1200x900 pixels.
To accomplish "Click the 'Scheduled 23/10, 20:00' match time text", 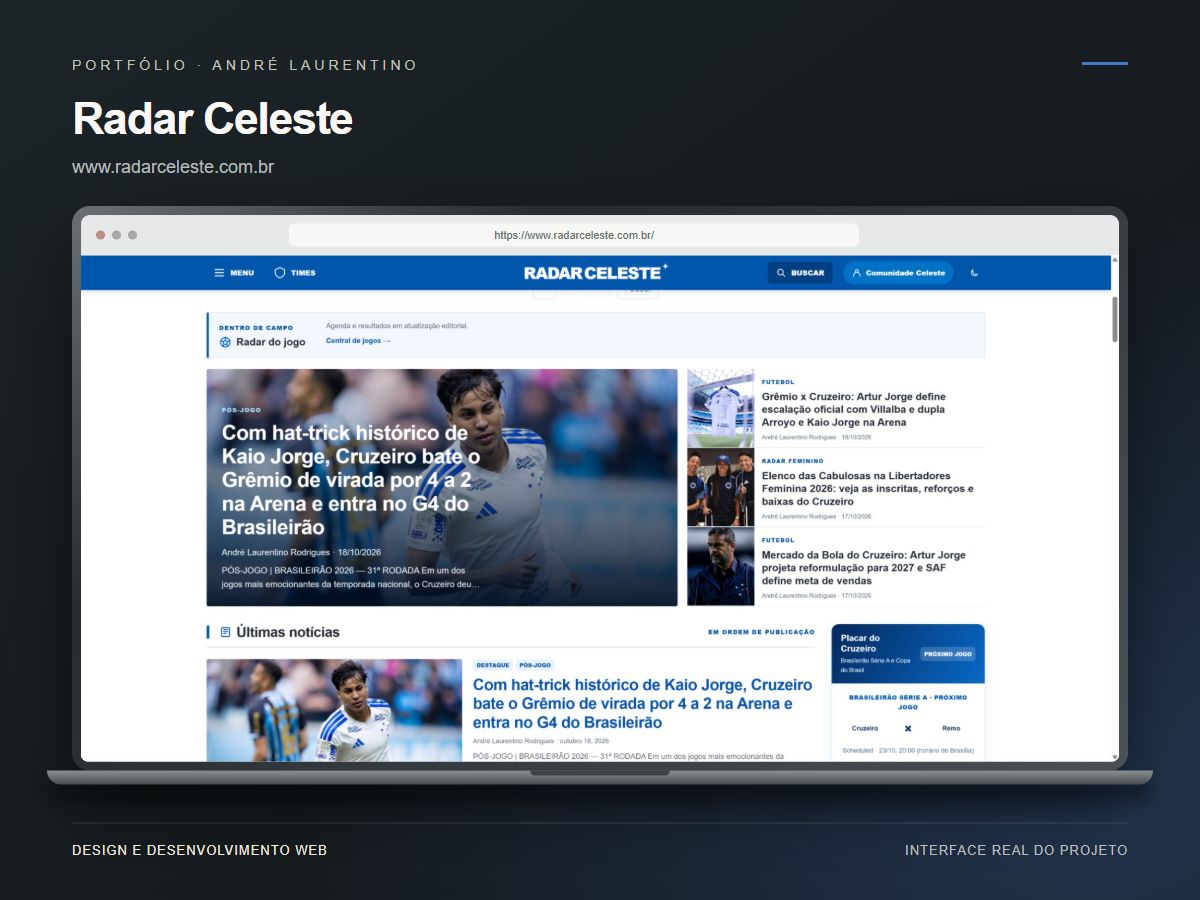I will [907, 750].
